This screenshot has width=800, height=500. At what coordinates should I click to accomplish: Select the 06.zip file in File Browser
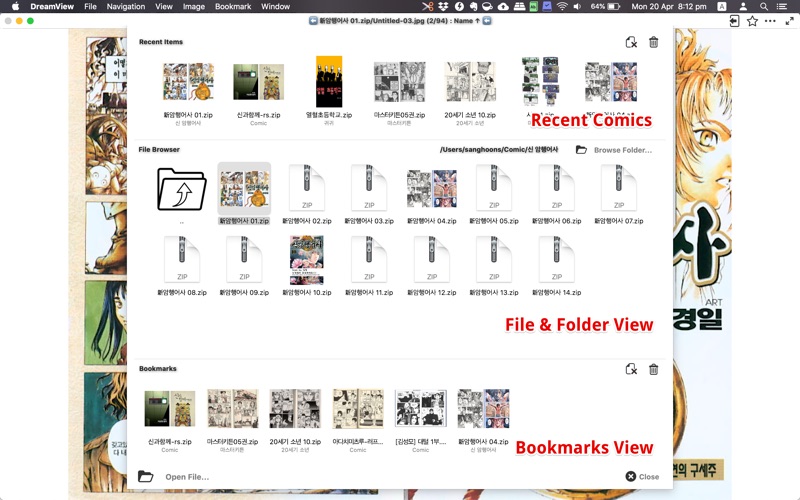[557, 187]
